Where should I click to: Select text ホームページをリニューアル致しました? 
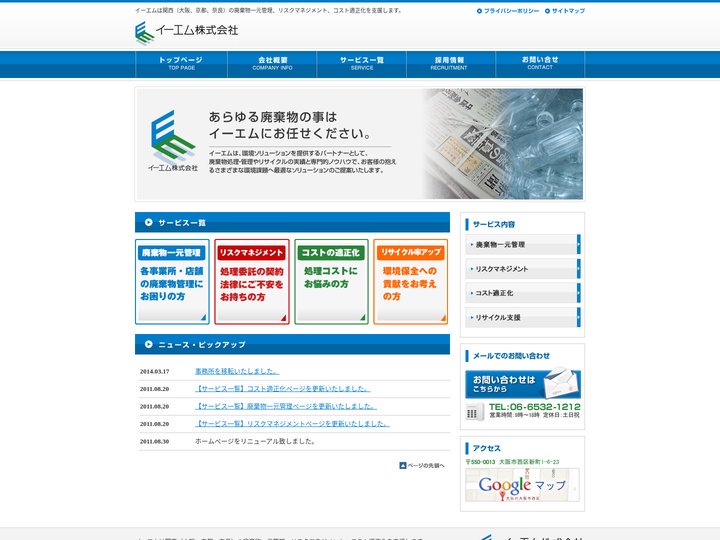click(255, 441)
